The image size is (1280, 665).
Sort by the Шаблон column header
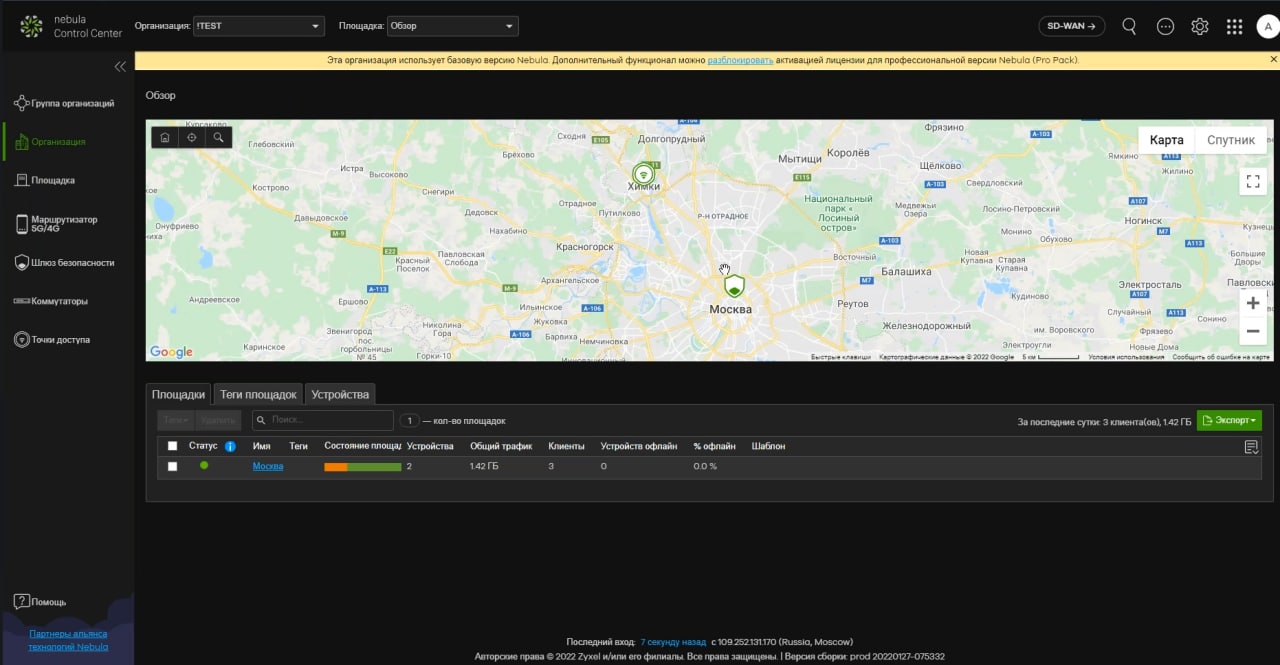coord(768,446)
